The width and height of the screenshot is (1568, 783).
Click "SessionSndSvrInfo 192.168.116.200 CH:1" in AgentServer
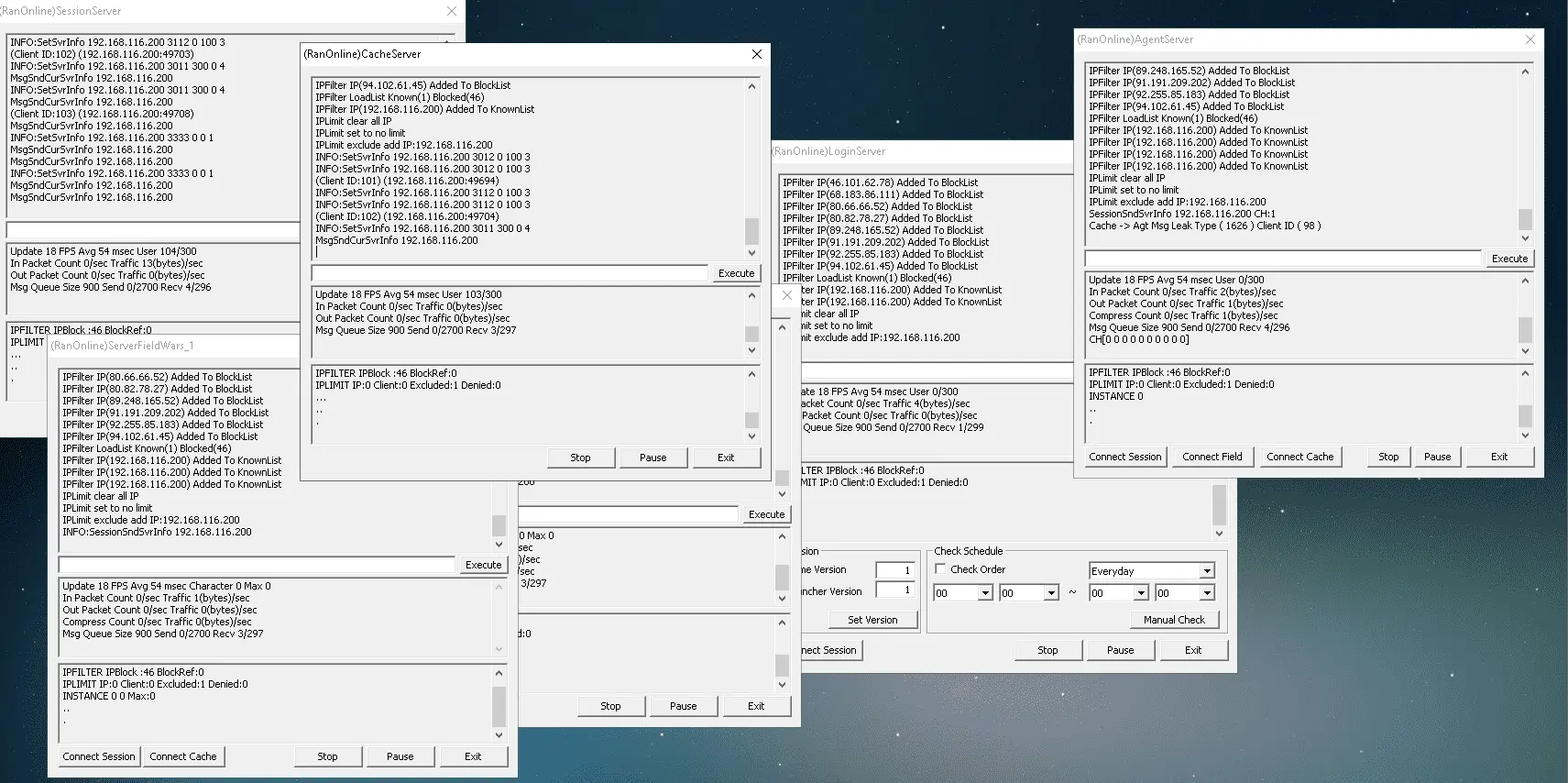tap(1181, 214)
